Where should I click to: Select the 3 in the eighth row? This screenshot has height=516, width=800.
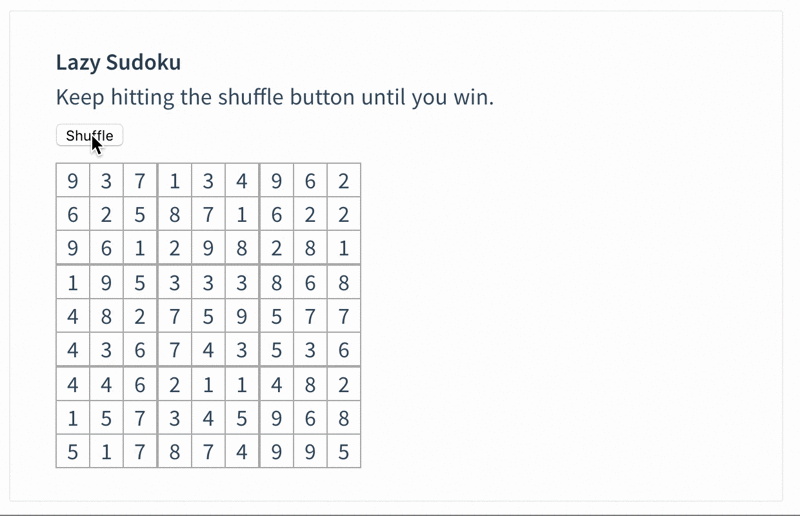click(174, 418)
